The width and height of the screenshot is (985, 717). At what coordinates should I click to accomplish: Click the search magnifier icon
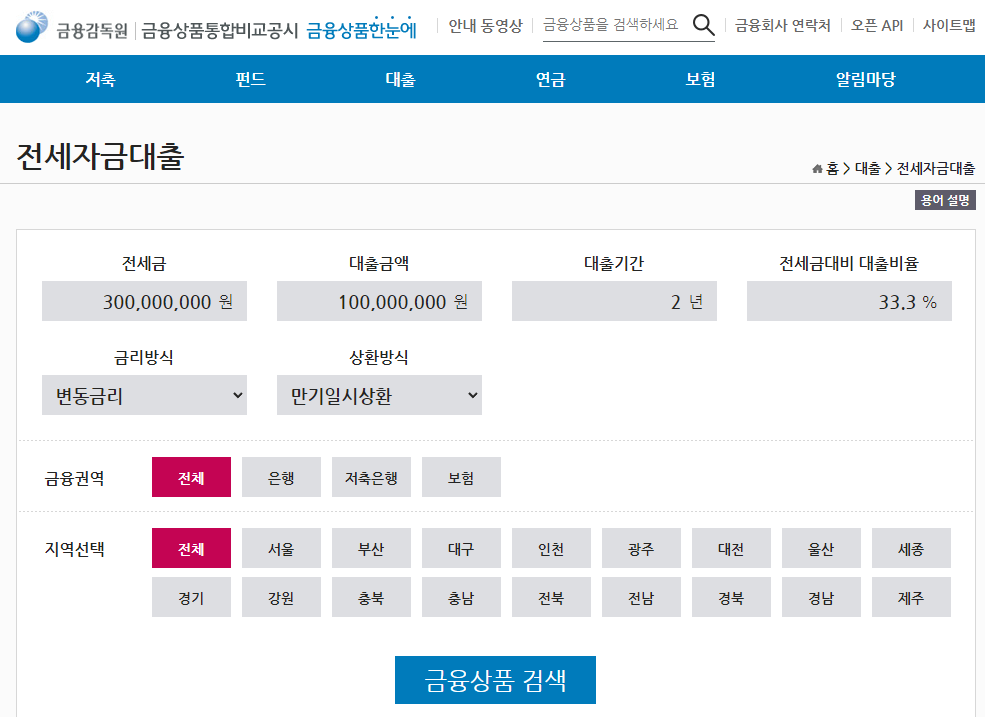pos(703,25)
